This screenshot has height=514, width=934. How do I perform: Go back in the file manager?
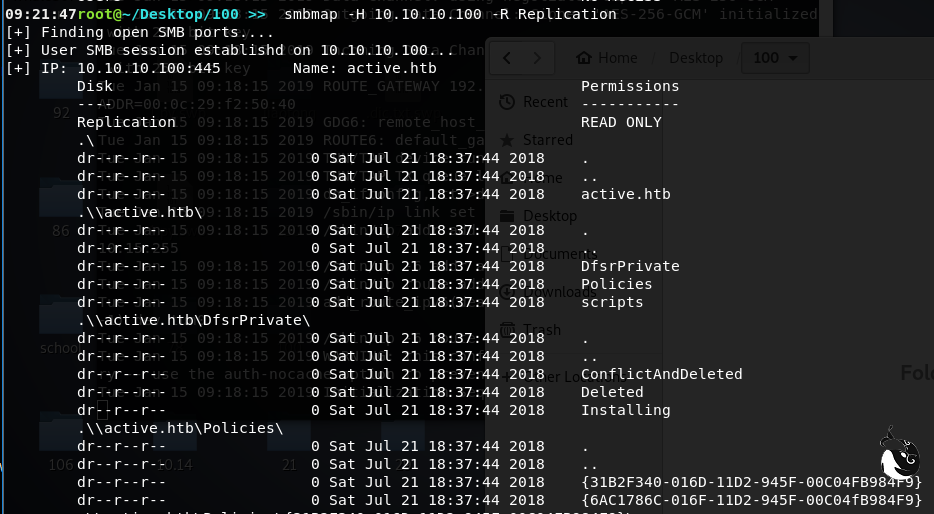pos(507,58)
